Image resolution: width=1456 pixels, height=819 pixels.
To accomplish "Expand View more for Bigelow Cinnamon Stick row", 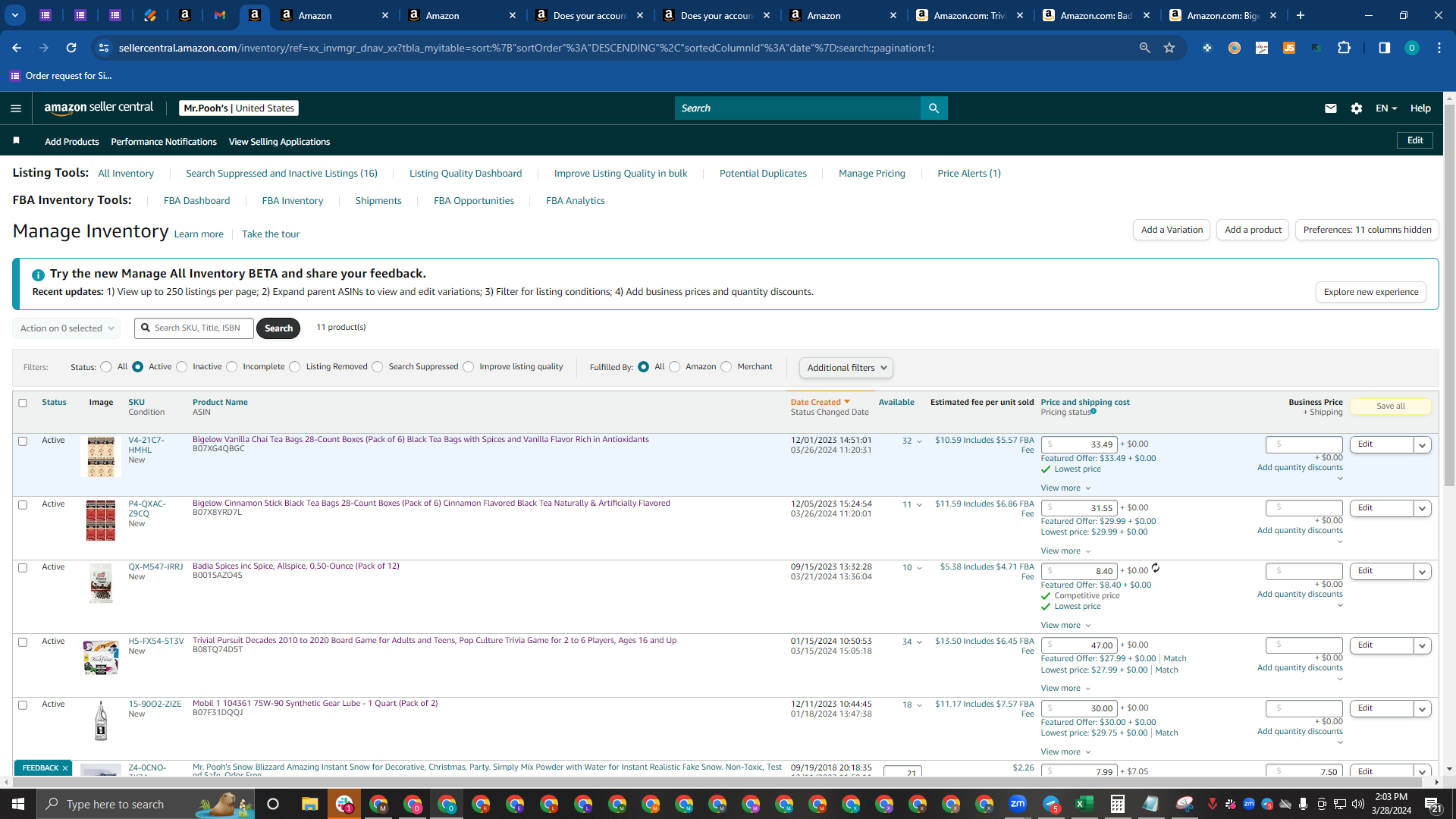I will point(1065,551).
